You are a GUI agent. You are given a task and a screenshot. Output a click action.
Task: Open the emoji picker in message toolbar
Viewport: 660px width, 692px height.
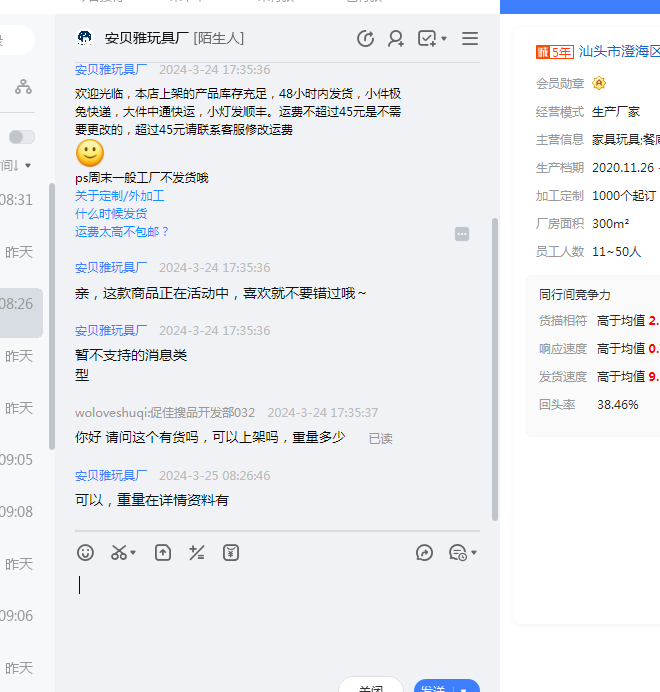86,553
